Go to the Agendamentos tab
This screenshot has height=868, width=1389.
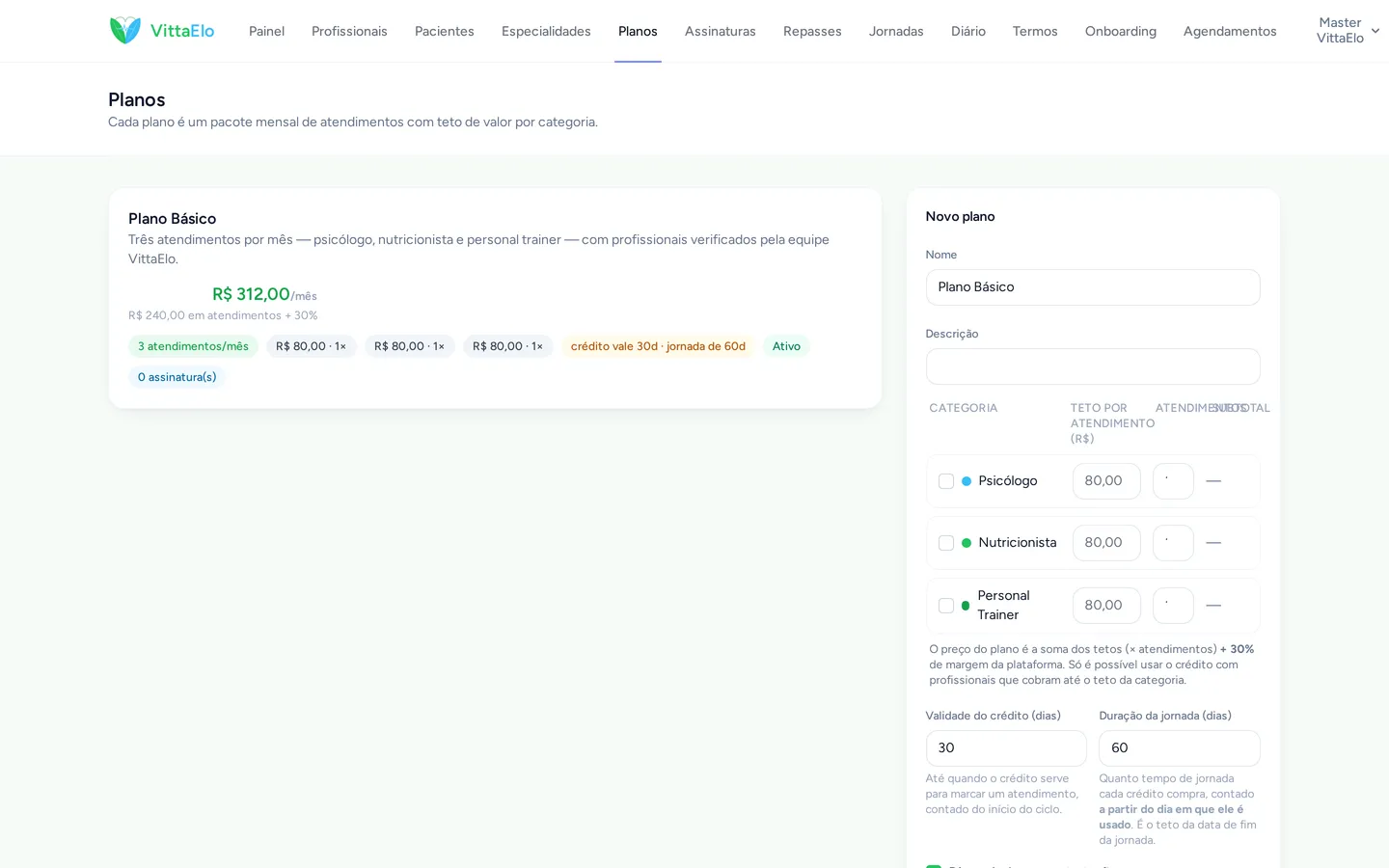pos(1230,31)
